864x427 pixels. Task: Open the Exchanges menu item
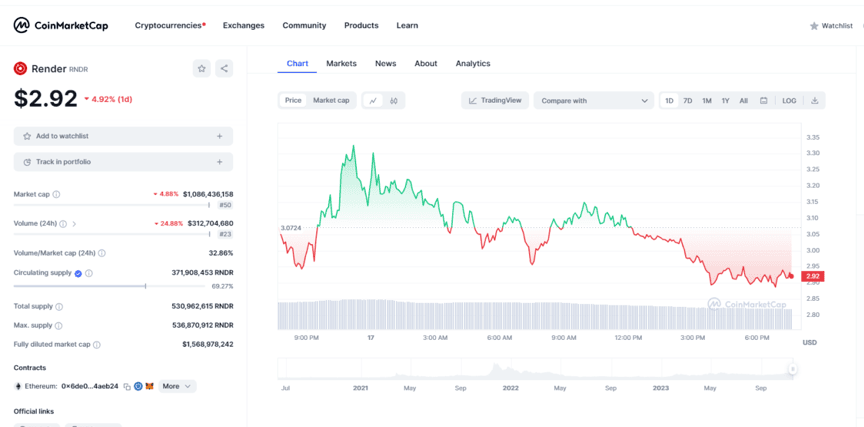[x=244, y=25]
